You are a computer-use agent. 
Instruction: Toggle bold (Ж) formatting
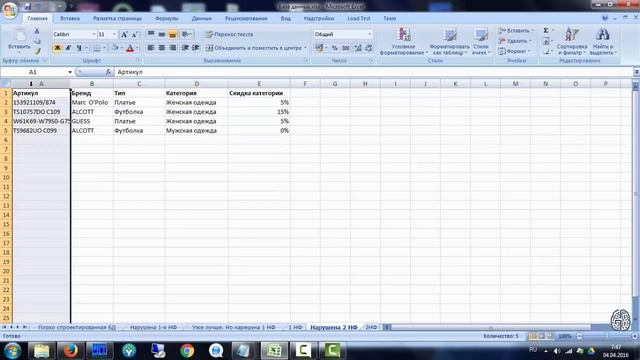click(x=58, y=48)
